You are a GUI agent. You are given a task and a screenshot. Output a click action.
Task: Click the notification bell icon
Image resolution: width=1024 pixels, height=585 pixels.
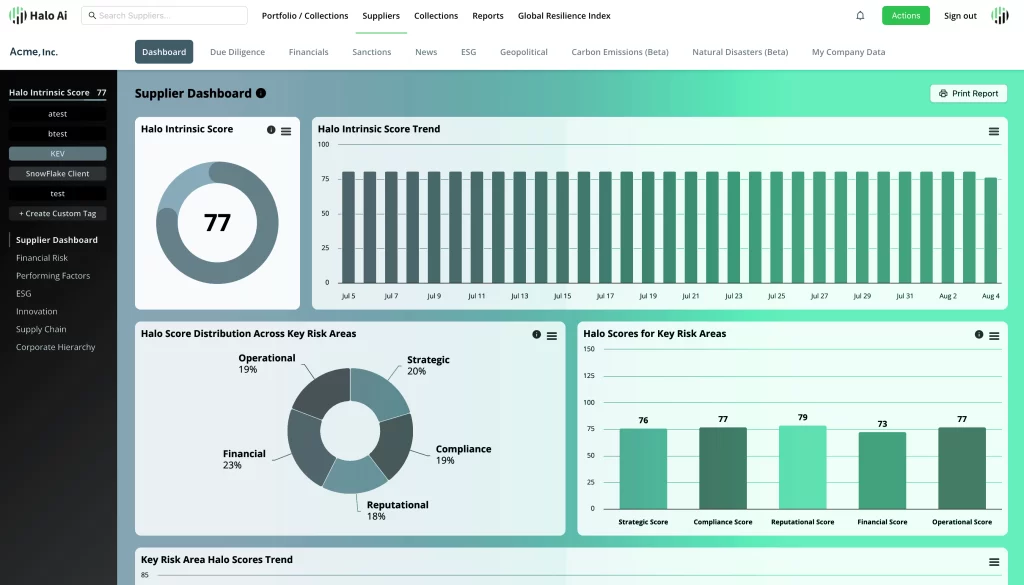click(860, 16)
